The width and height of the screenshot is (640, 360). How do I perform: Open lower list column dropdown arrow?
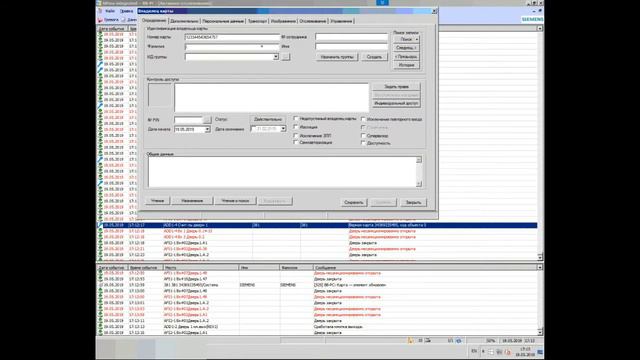540,268
